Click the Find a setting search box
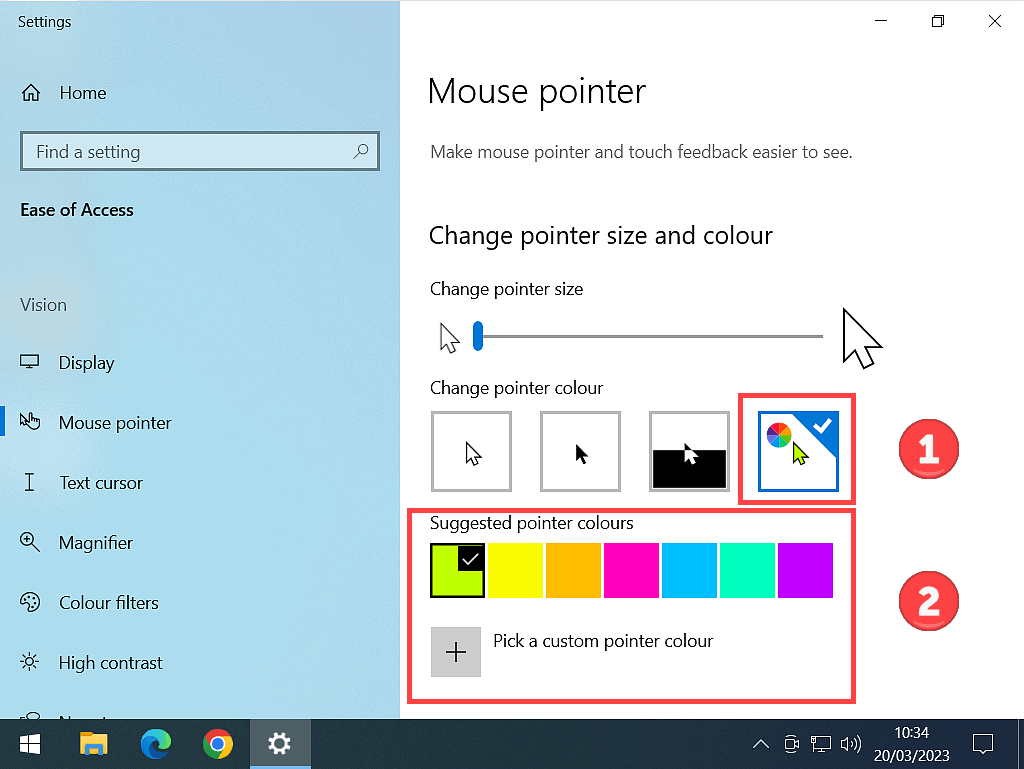Screen dimensions: 1024x769 click(x=190, y=152)
